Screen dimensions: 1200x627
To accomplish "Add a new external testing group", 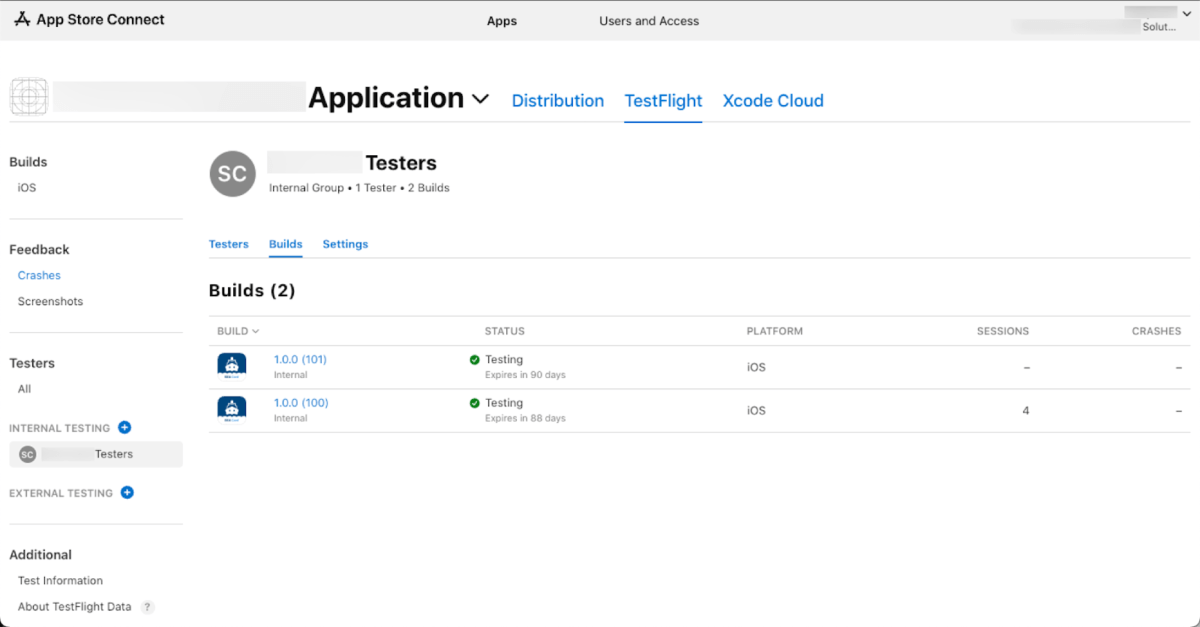I will (x=127, y=492).
